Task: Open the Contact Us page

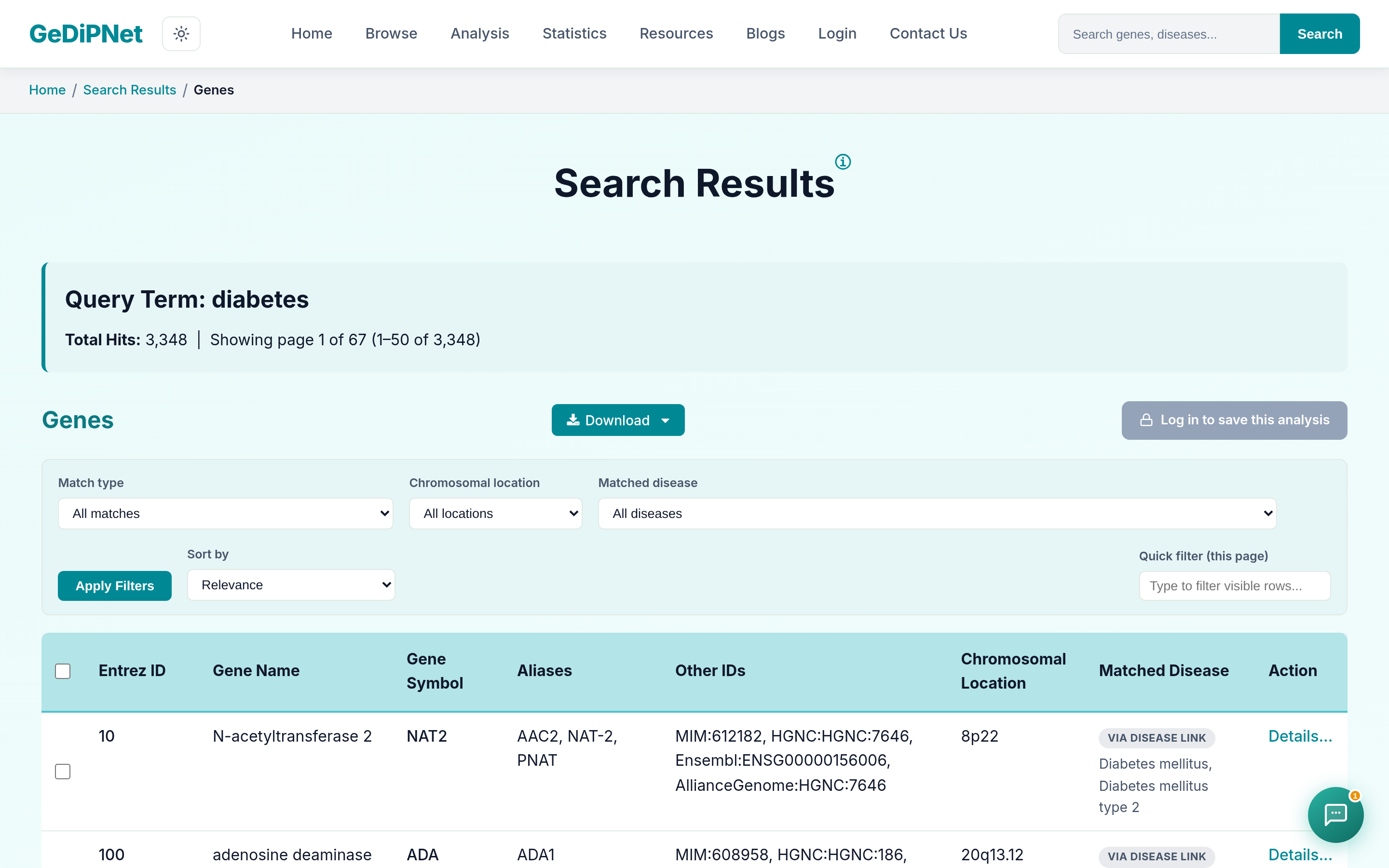Action: [x=928, y=34]
